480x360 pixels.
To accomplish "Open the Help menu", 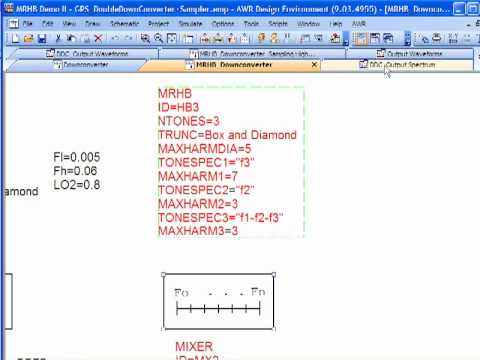I will (336, 24).
